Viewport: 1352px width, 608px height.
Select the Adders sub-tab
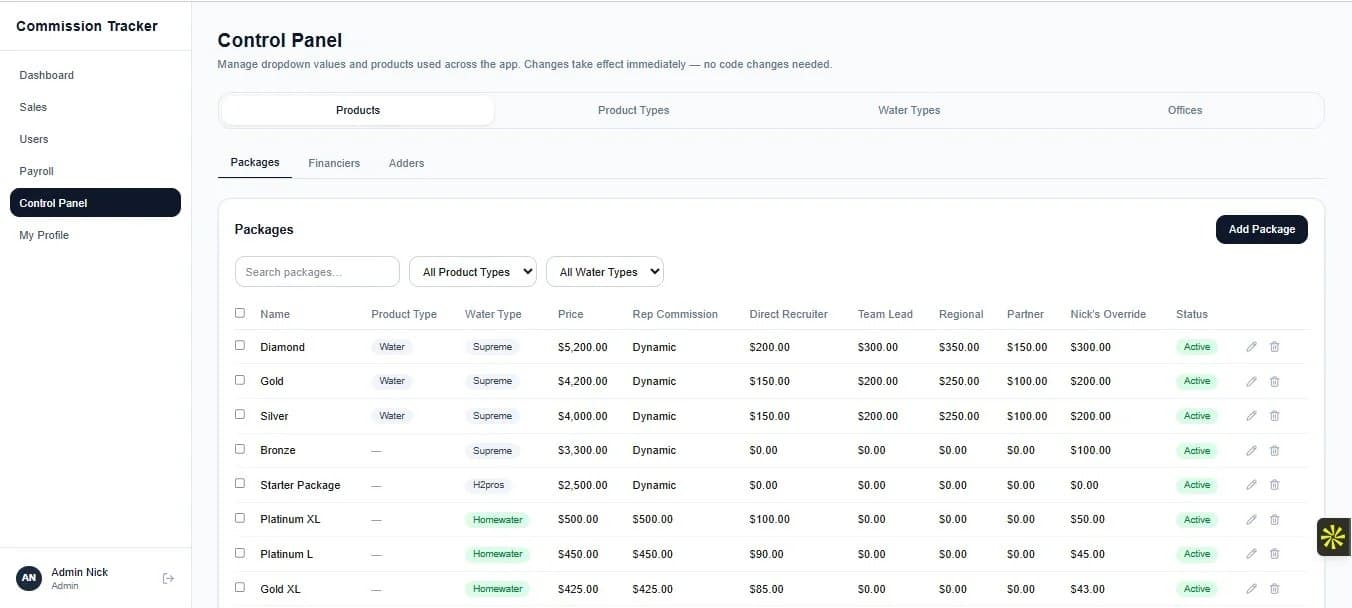[x=406, y=163]
